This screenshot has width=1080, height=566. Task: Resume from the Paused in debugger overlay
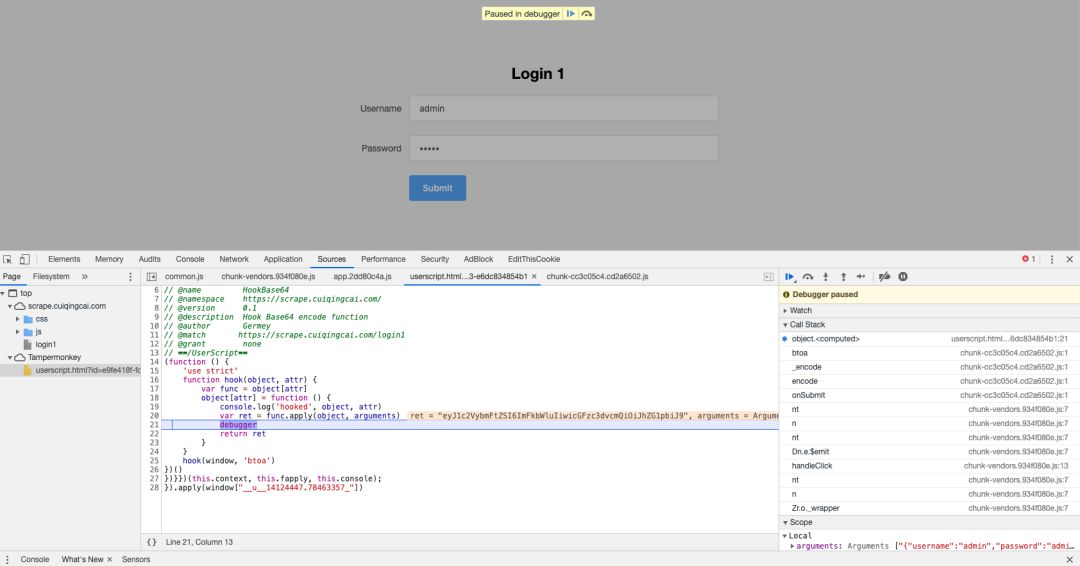[570, 14]
